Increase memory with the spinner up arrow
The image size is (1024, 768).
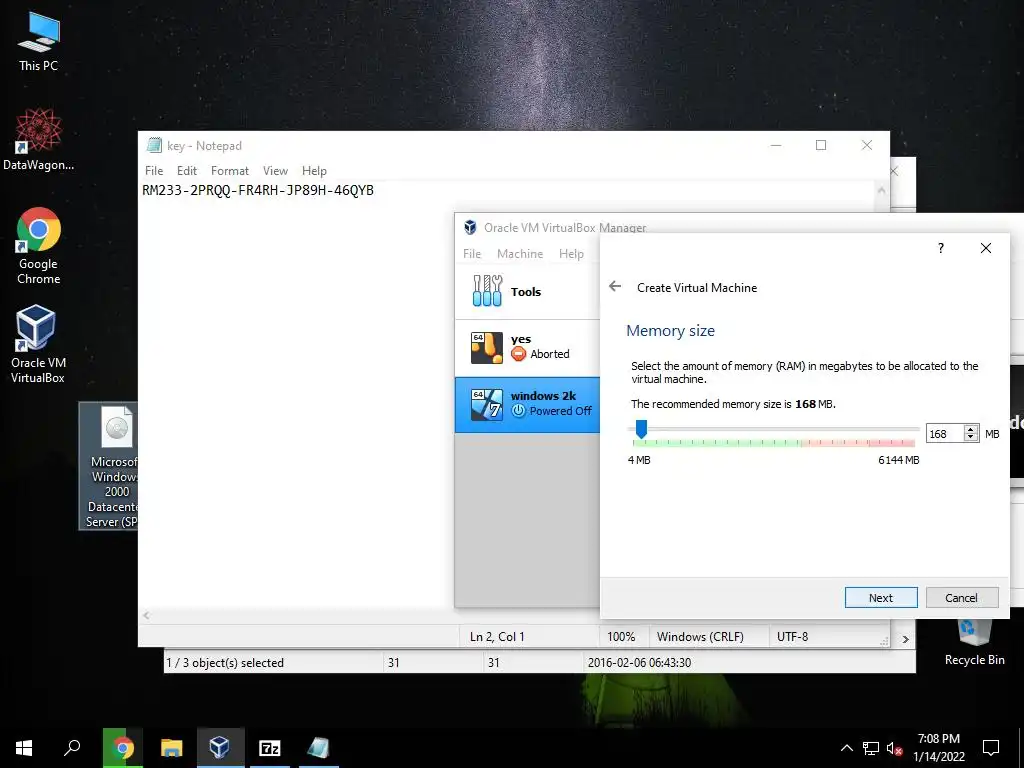pyautogui.click(x=971, y=429)
